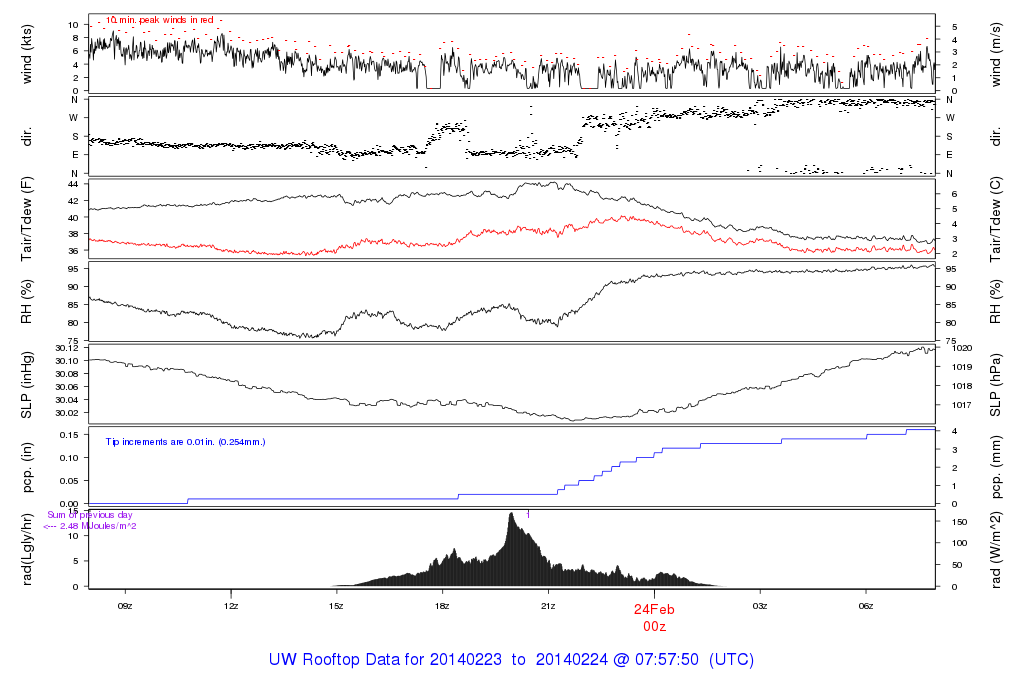Click the '44' tick on Tair/Tdew (F) axis

73,184
